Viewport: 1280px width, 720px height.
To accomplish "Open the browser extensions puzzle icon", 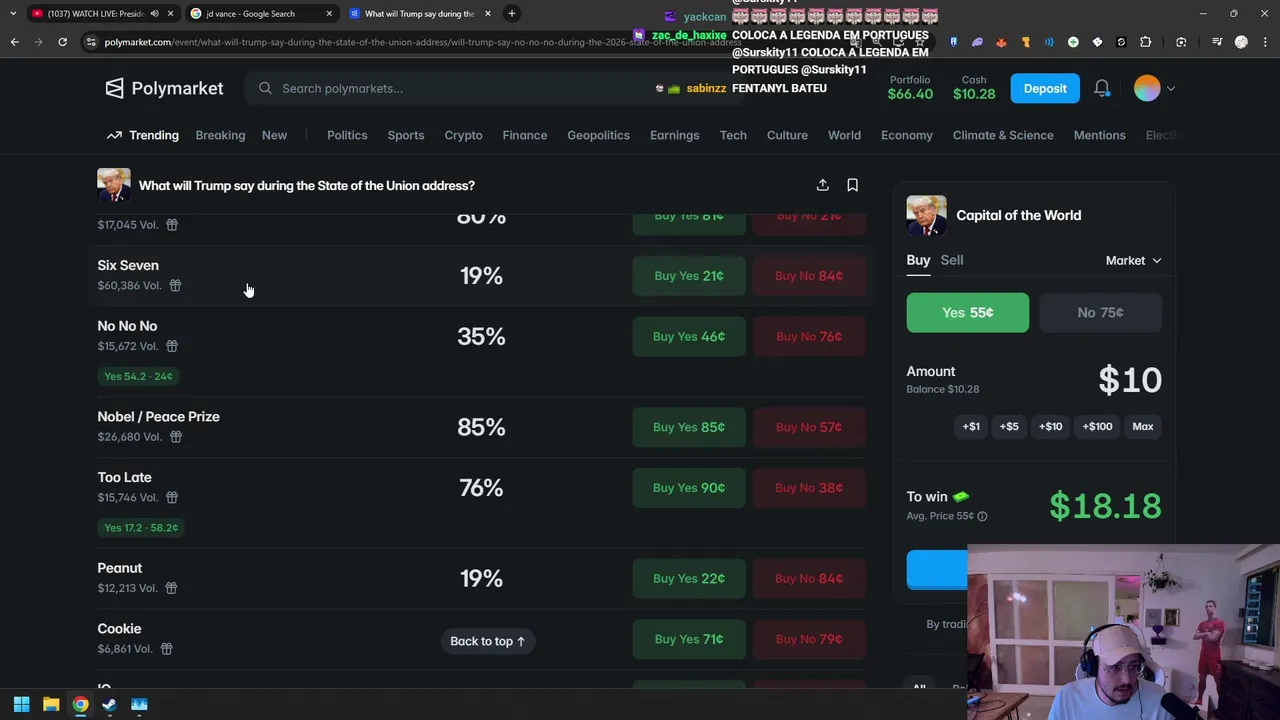I will click(1146, 42).
